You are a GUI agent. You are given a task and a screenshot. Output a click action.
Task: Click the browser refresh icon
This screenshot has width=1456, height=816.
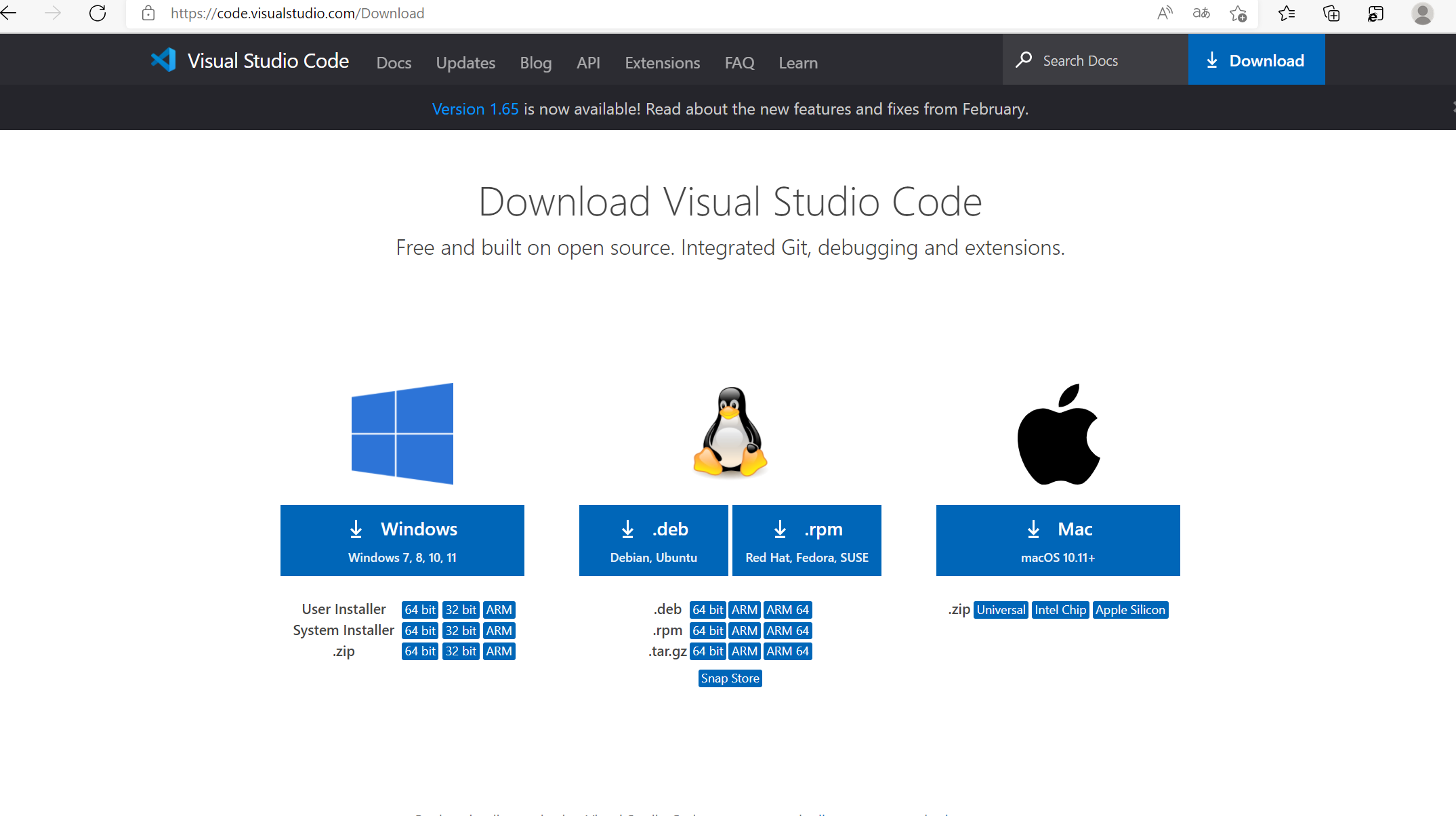click(x=98, y=13)
